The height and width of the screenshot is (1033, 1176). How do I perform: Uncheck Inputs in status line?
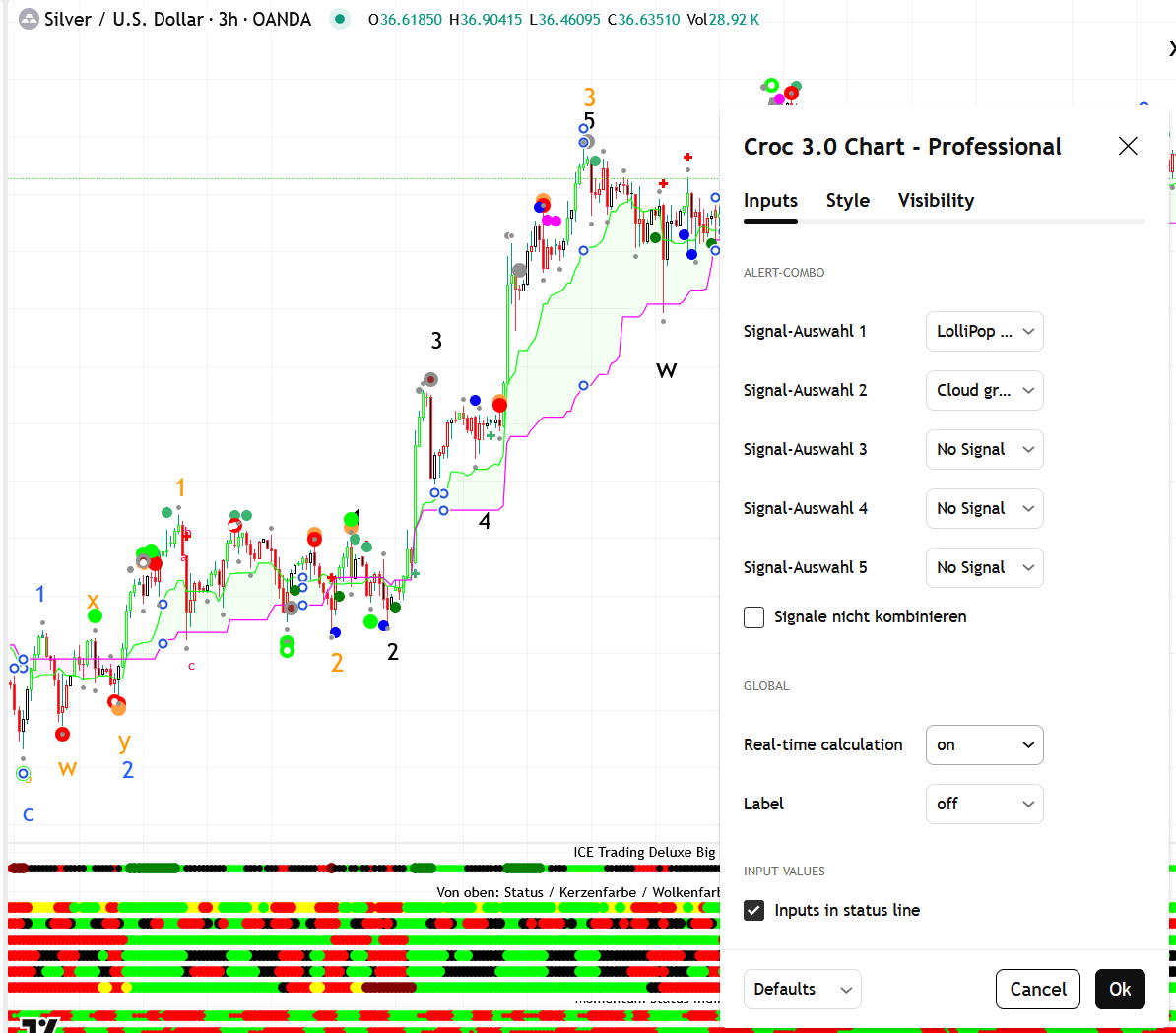pyautogui.click(x=754, y=911)
